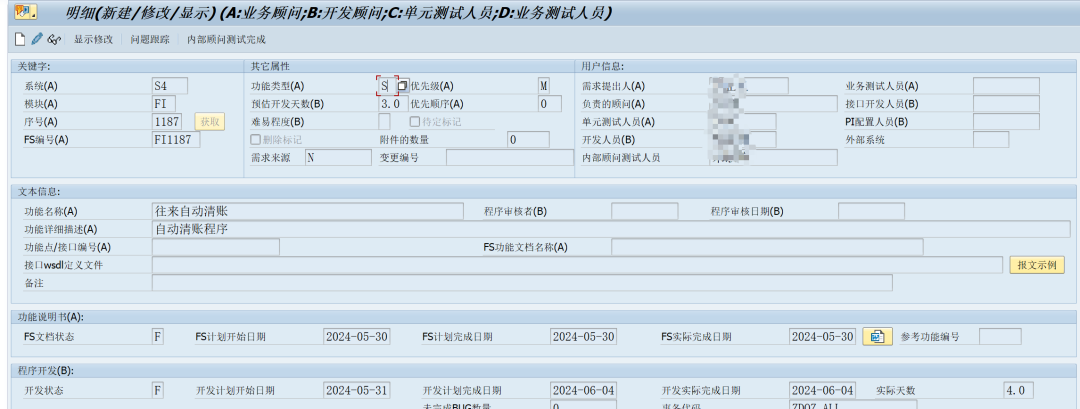Click the 模块(A) field with FI
1080x409 pixels.
tap(164, 104)
